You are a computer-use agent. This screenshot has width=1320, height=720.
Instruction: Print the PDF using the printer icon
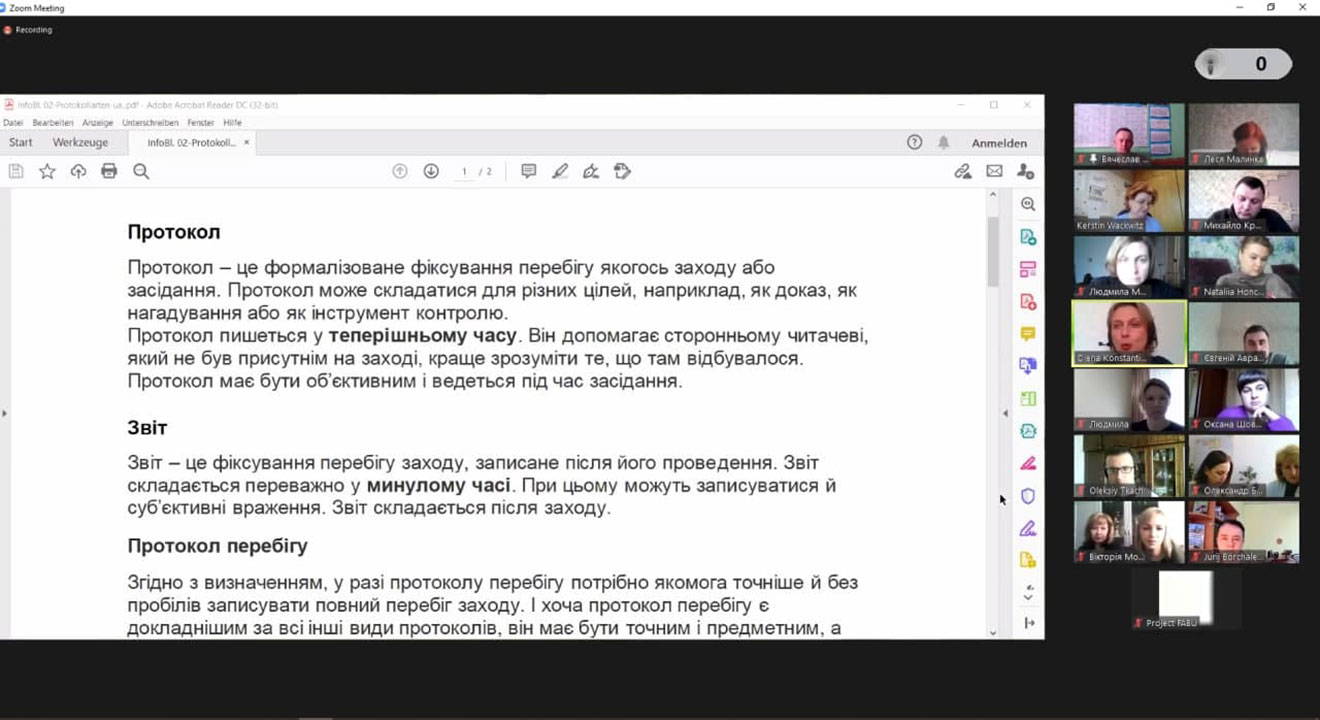tap(109, 171)
